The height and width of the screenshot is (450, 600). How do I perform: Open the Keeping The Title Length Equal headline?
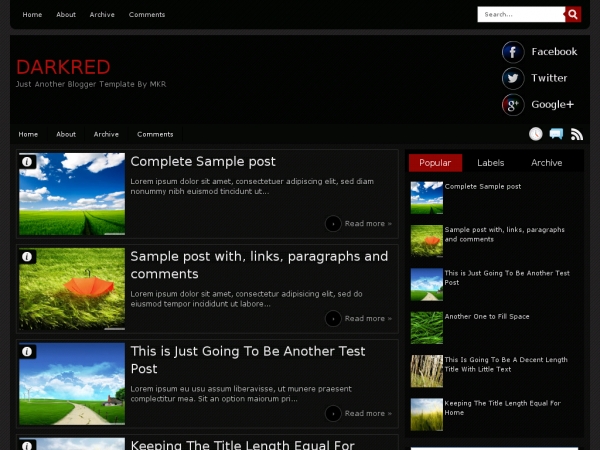(x=243, y=445)
